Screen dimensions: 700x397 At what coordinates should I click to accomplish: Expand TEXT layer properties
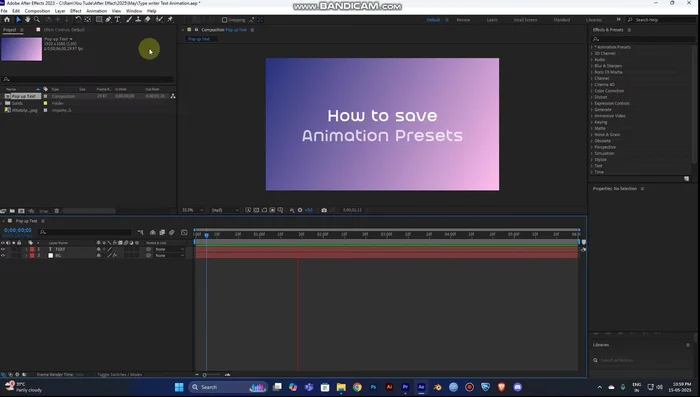coord(26,249)
